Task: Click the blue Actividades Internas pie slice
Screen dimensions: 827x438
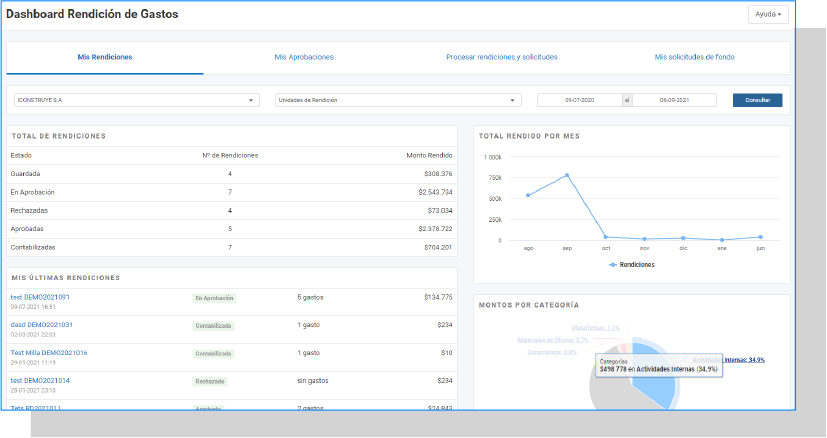Action: click(x=654, y=385)
